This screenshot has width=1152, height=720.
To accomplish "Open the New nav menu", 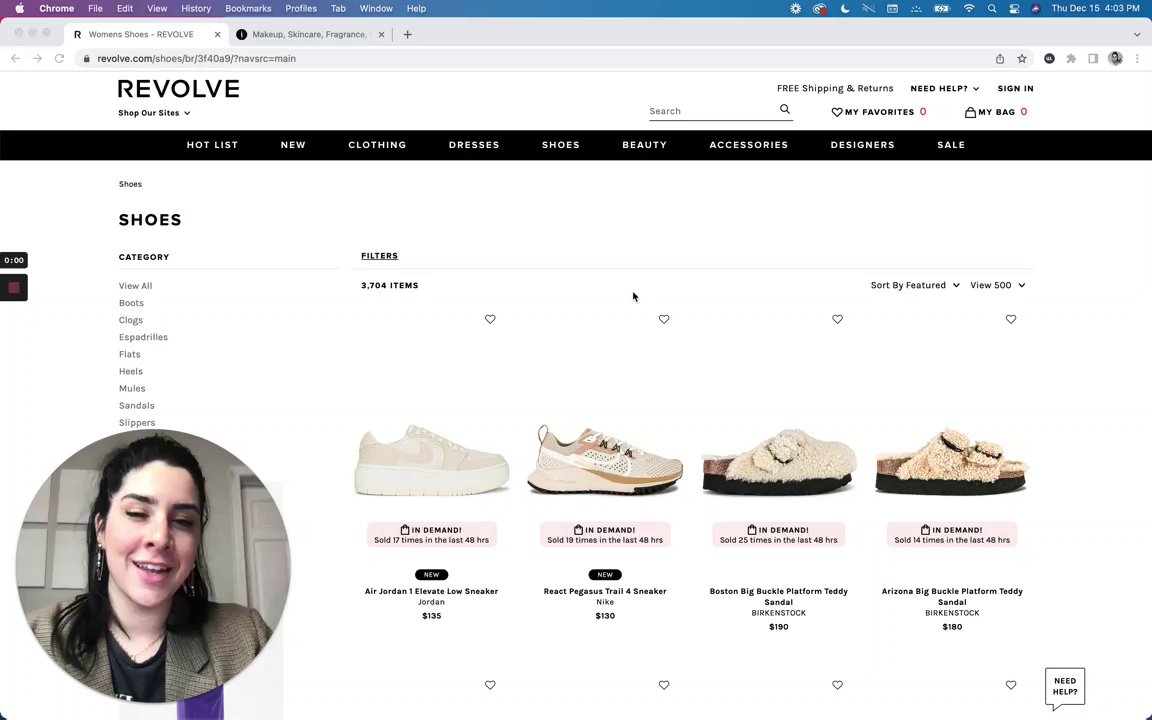I will (293, 145).
